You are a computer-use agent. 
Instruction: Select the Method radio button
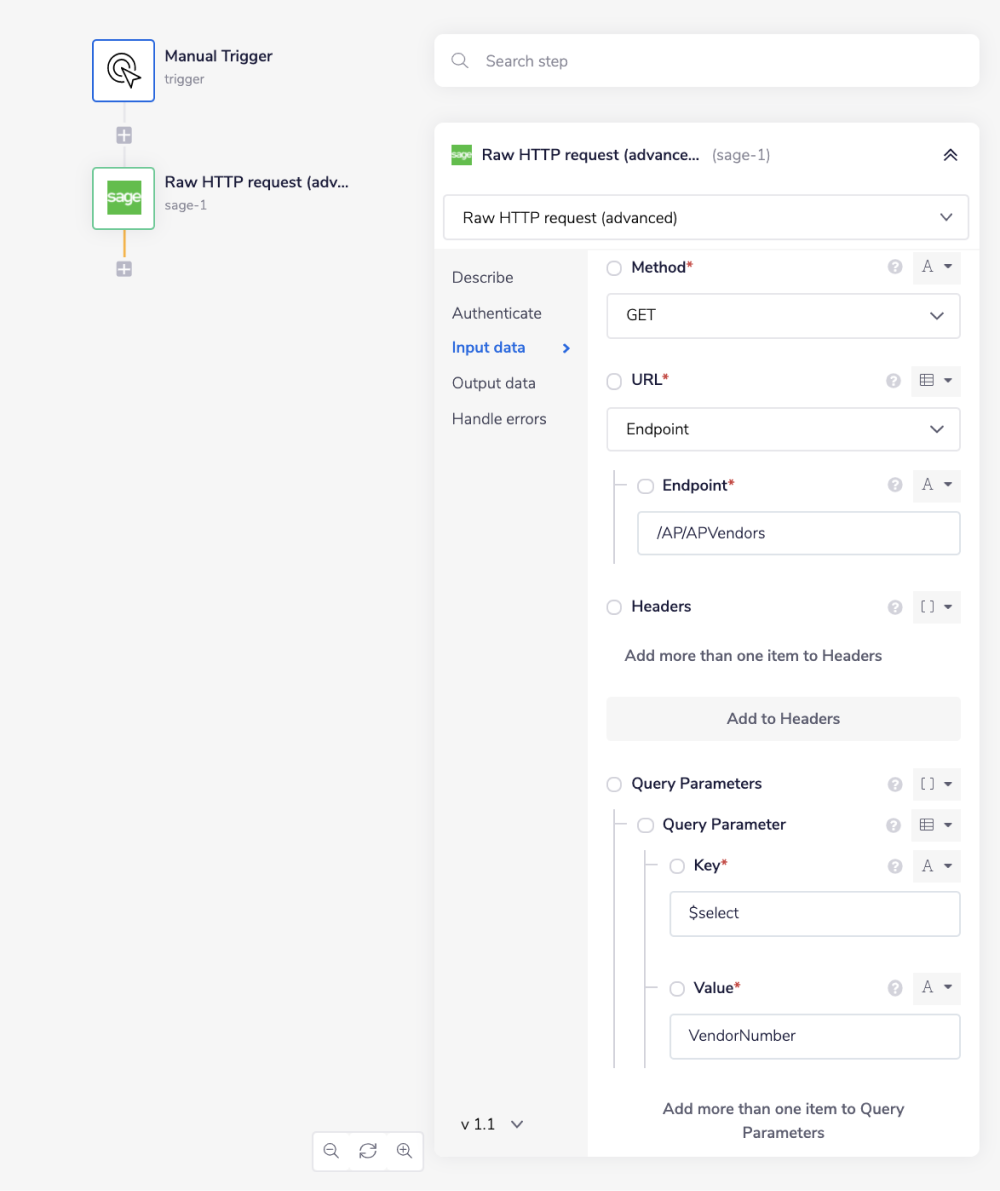[614, 268]
